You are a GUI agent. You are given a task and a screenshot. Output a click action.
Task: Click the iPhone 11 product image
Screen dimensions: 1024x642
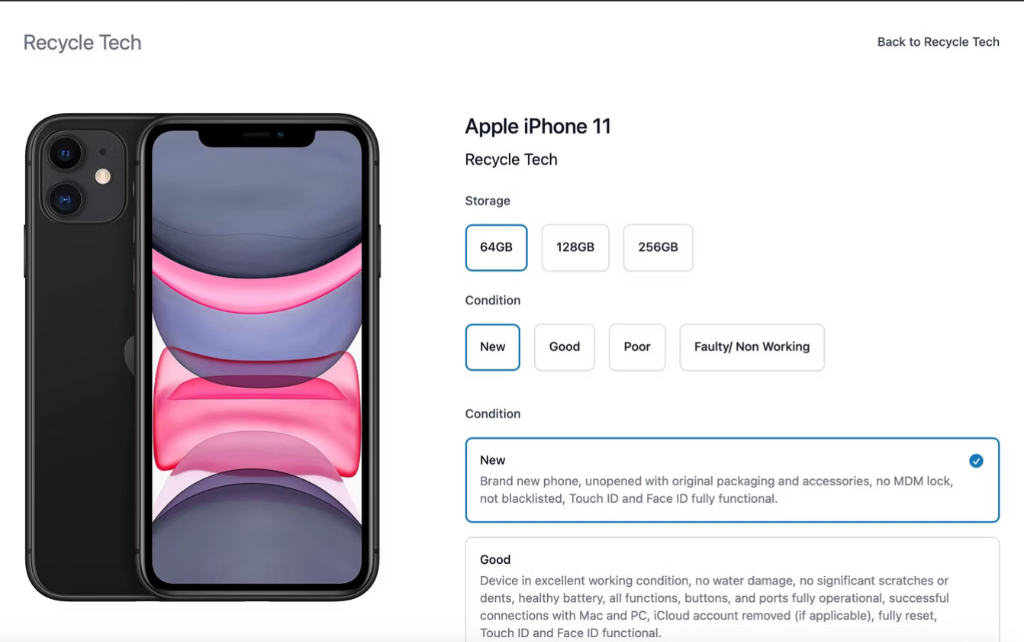[x=202, y=357]
